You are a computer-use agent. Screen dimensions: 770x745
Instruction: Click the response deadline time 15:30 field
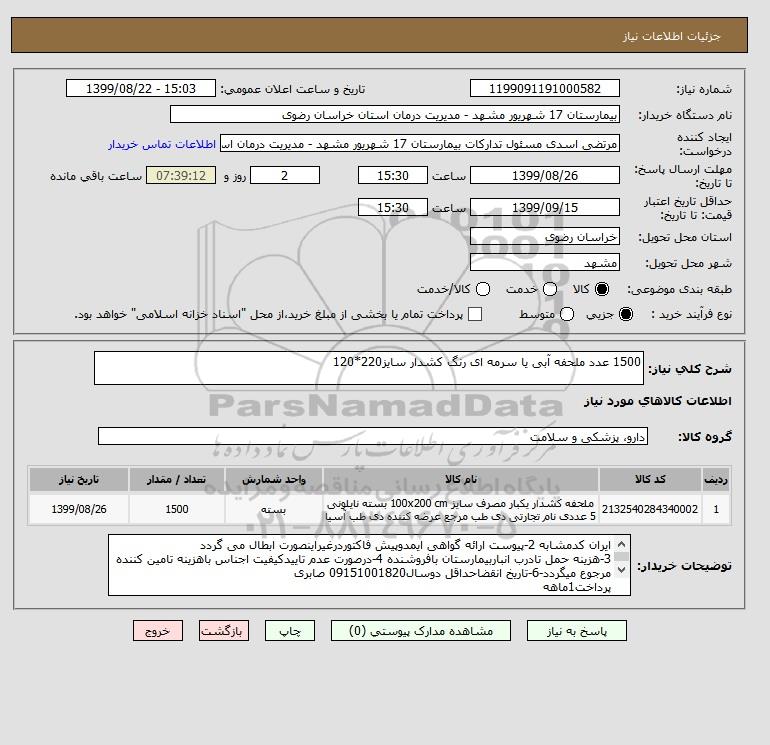(x=393, y=175)
